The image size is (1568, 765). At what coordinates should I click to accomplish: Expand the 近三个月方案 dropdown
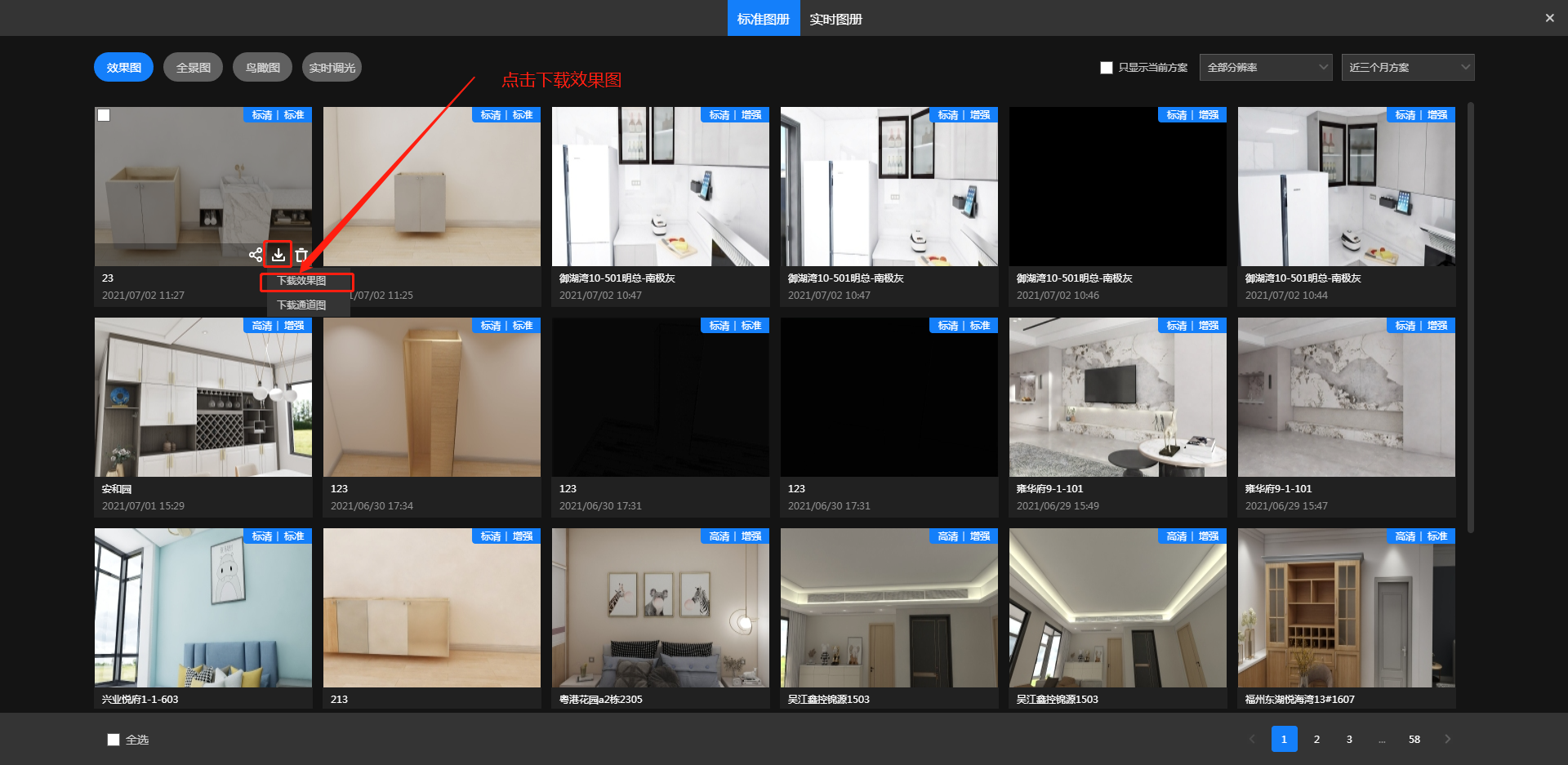tap(1407, 68)
